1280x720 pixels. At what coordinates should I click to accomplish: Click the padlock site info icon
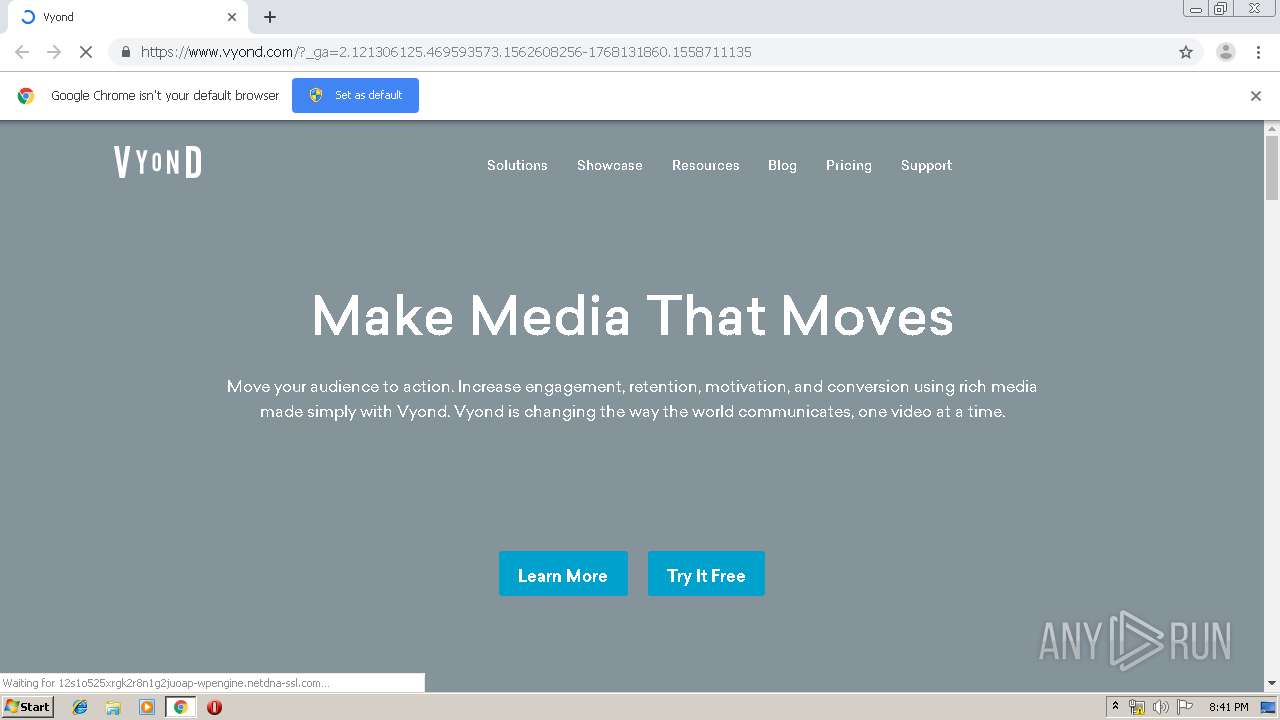tap(125, 52)
